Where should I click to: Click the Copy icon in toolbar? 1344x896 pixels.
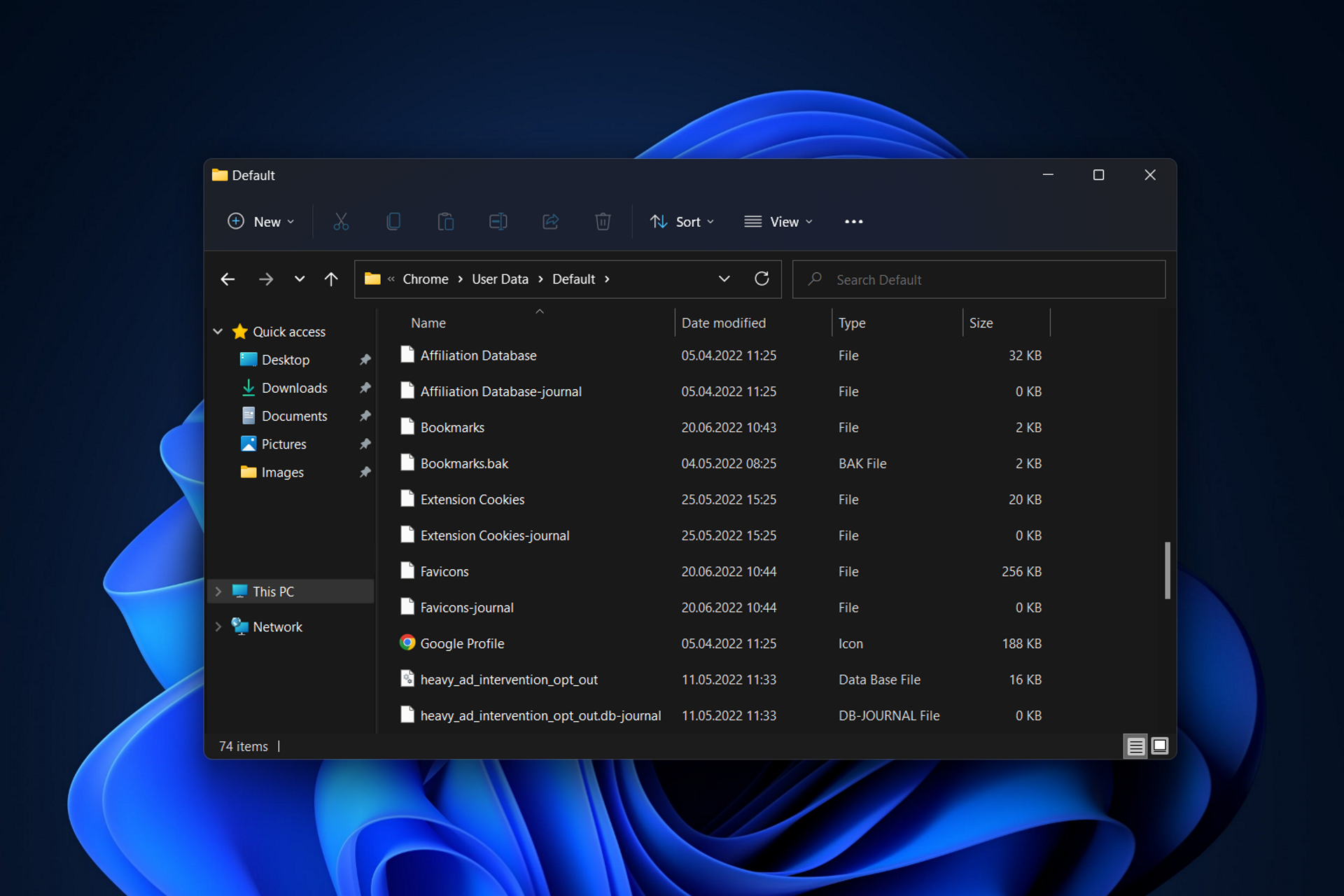pos(393,222)
